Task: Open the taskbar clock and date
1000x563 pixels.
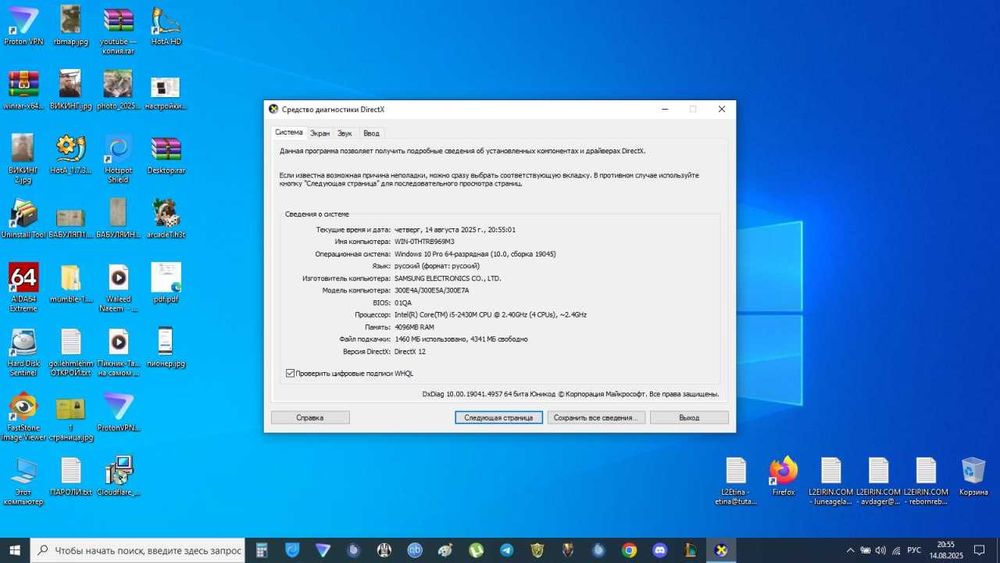Action: click(x=946, y=550)
